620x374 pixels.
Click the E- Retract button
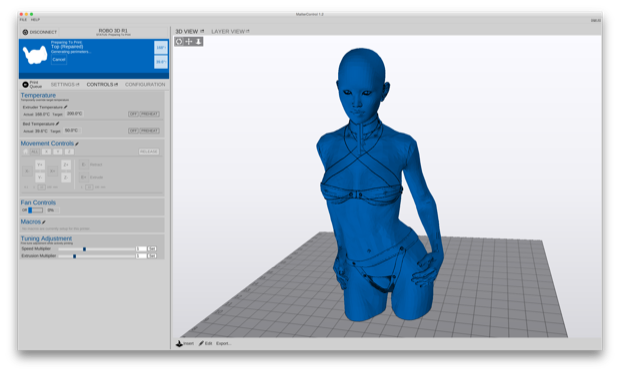tap(83, 164)
